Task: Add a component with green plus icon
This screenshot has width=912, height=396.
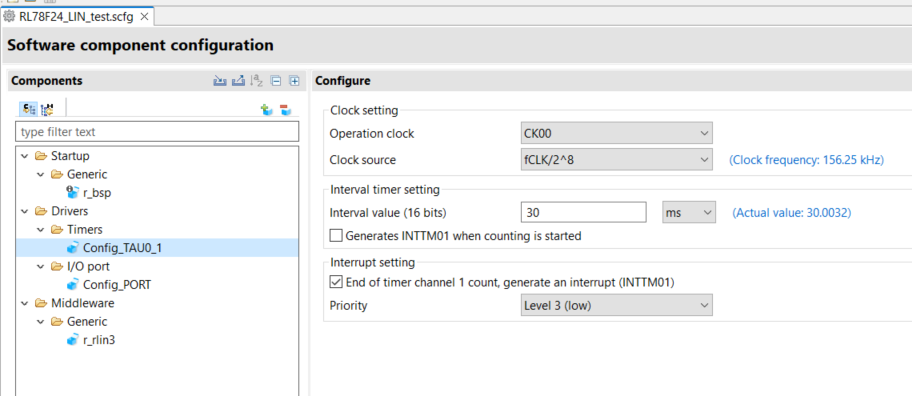Action: [x=266, y=109]
